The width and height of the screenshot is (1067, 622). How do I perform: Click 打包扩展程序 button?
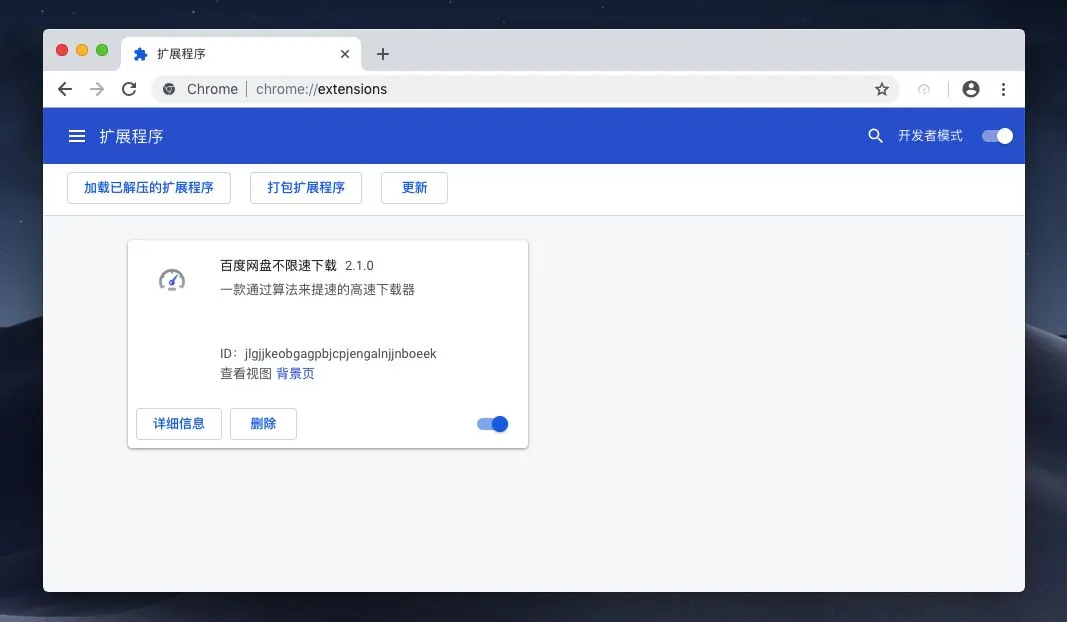click(x=306, y=188)
